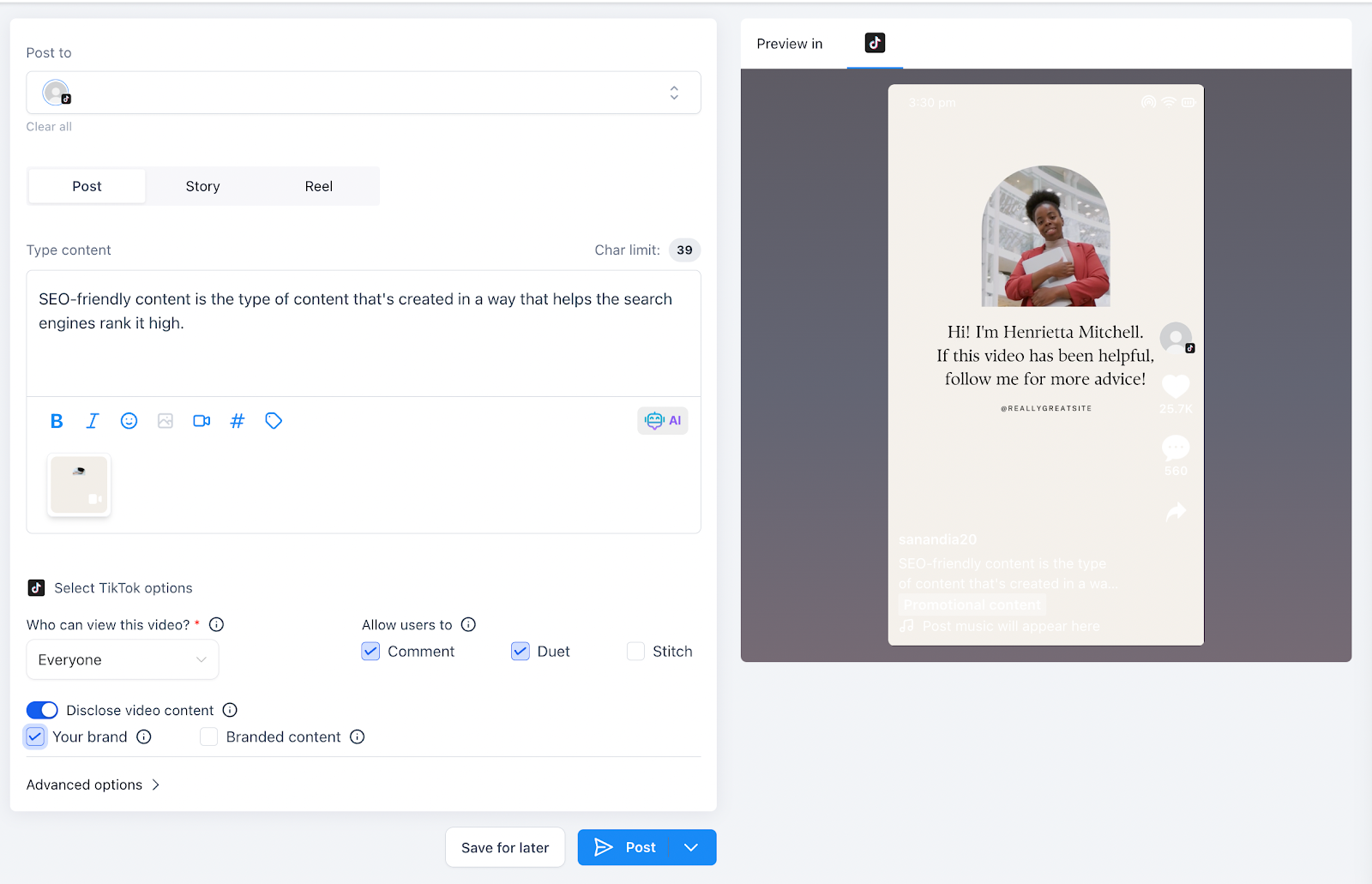The image size is (1372, 884).
Task: Turn off Disclose video content toggle
Action: pos(42,710)
